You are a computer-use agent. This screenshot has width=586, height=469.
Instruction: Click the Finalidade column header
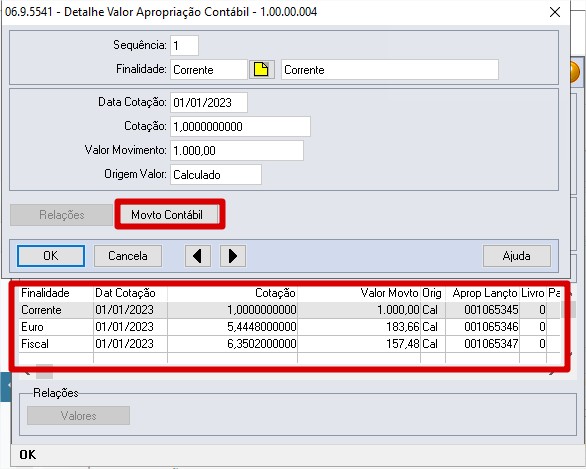(x=56, y=293)
